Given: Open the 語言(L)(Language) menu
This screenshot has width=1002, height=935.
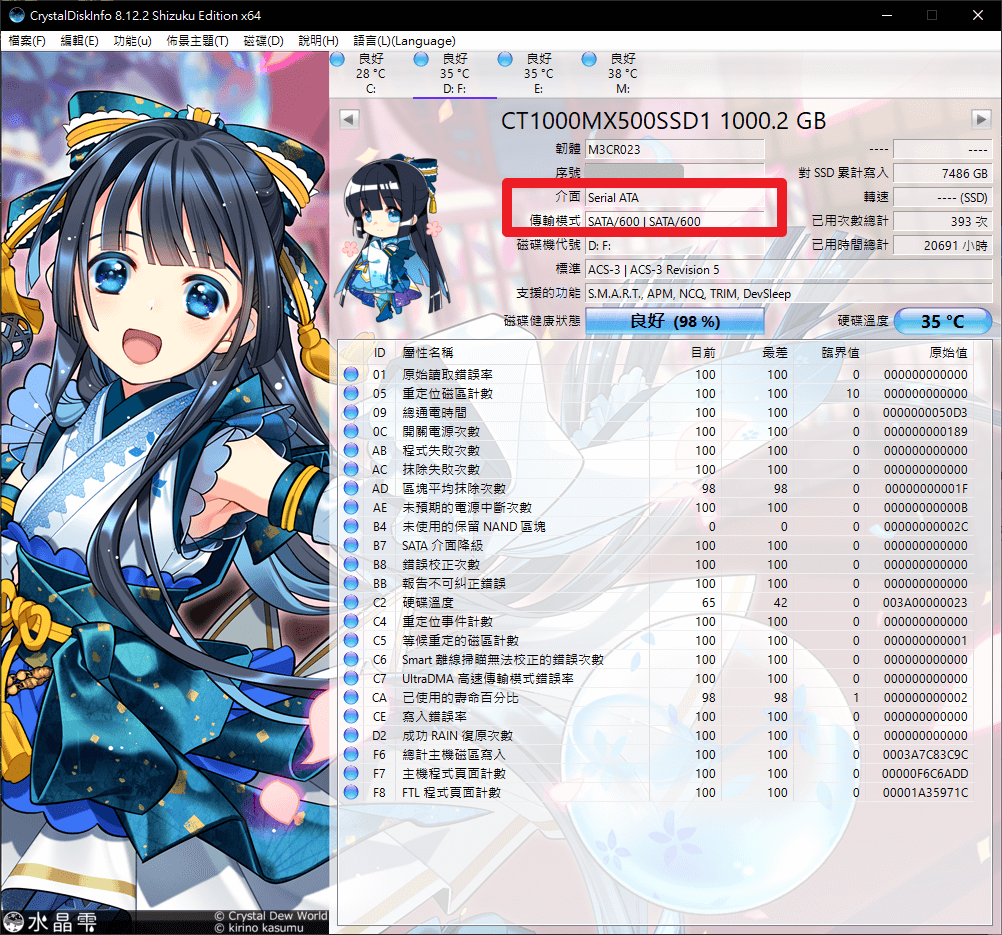Looking at the screenshot, I should pos(404,41).
